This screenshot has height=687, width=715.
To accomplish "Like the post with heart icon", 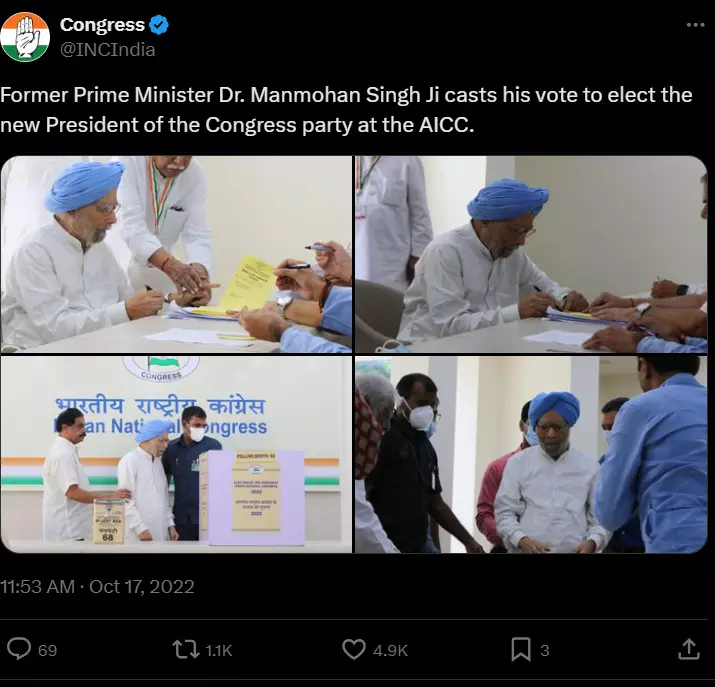I will 354,649.
